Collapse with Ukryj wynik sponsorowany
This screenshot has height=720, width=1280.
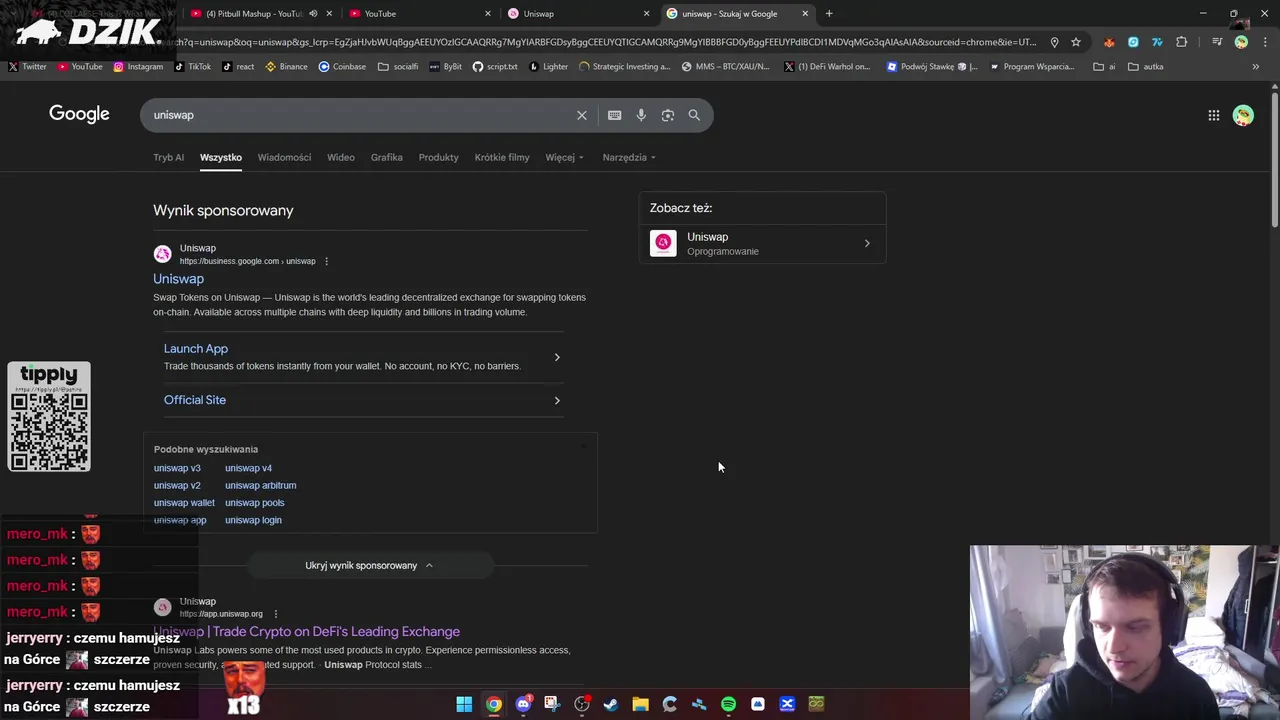point(369,566)
